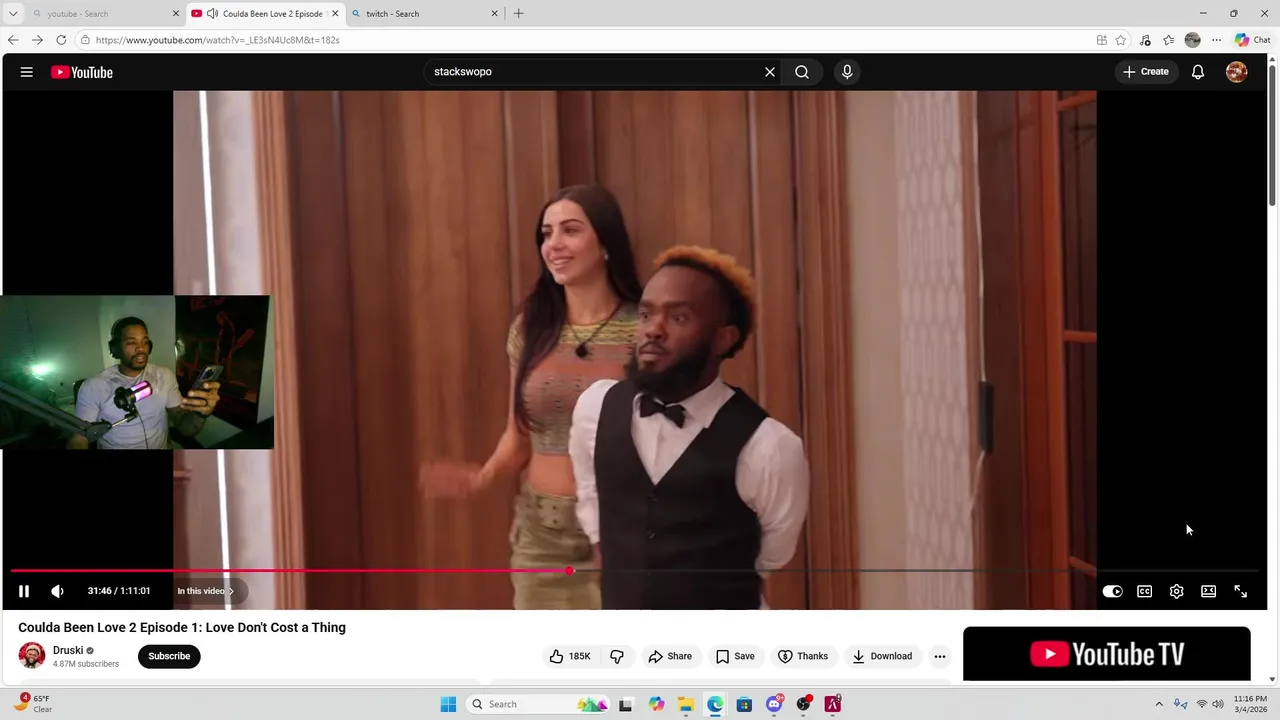This screenshot has height=720, width=1280.
Task: Start voice search with the microphone
Action: [x=847, y=72]
